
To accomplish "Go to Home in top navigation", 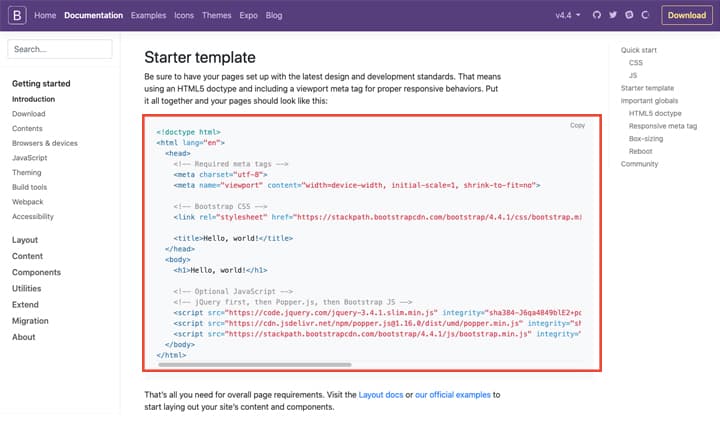I will tap(45, 15).
